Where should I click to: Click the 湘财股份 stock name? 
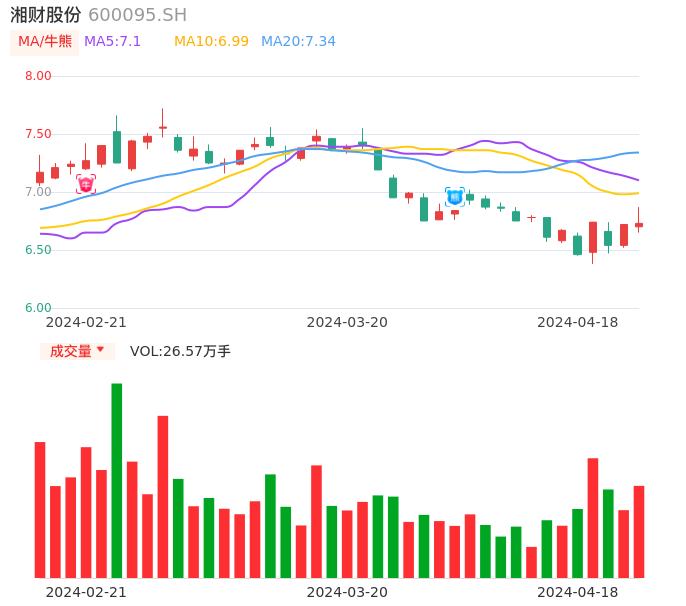point(46,14)
